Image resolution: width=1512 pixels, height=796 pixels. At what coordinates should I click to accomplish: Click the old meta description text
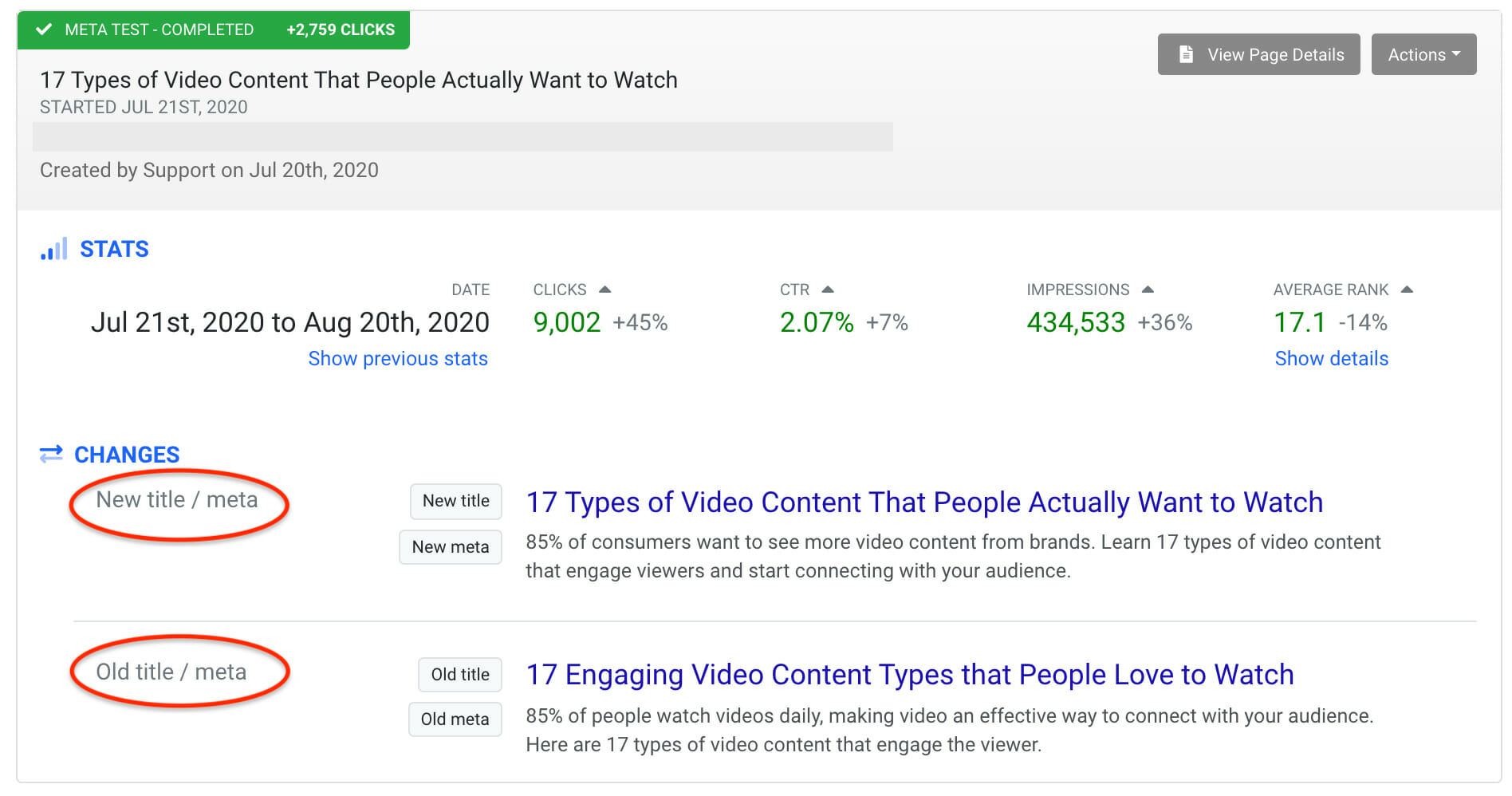click(x=949, y=731)
